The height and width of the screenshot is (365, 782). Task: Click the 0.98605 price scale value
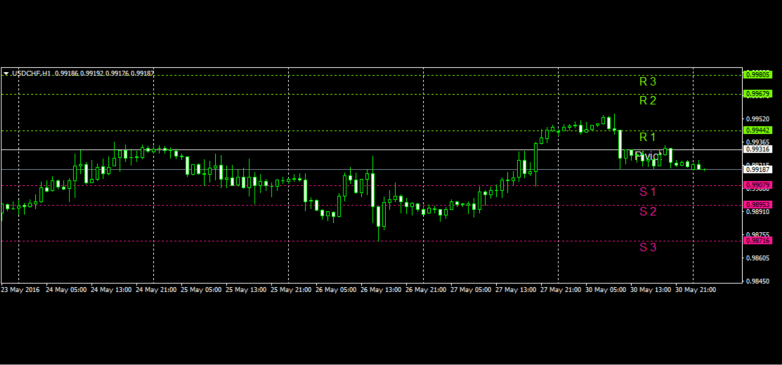tap(758, 258)
